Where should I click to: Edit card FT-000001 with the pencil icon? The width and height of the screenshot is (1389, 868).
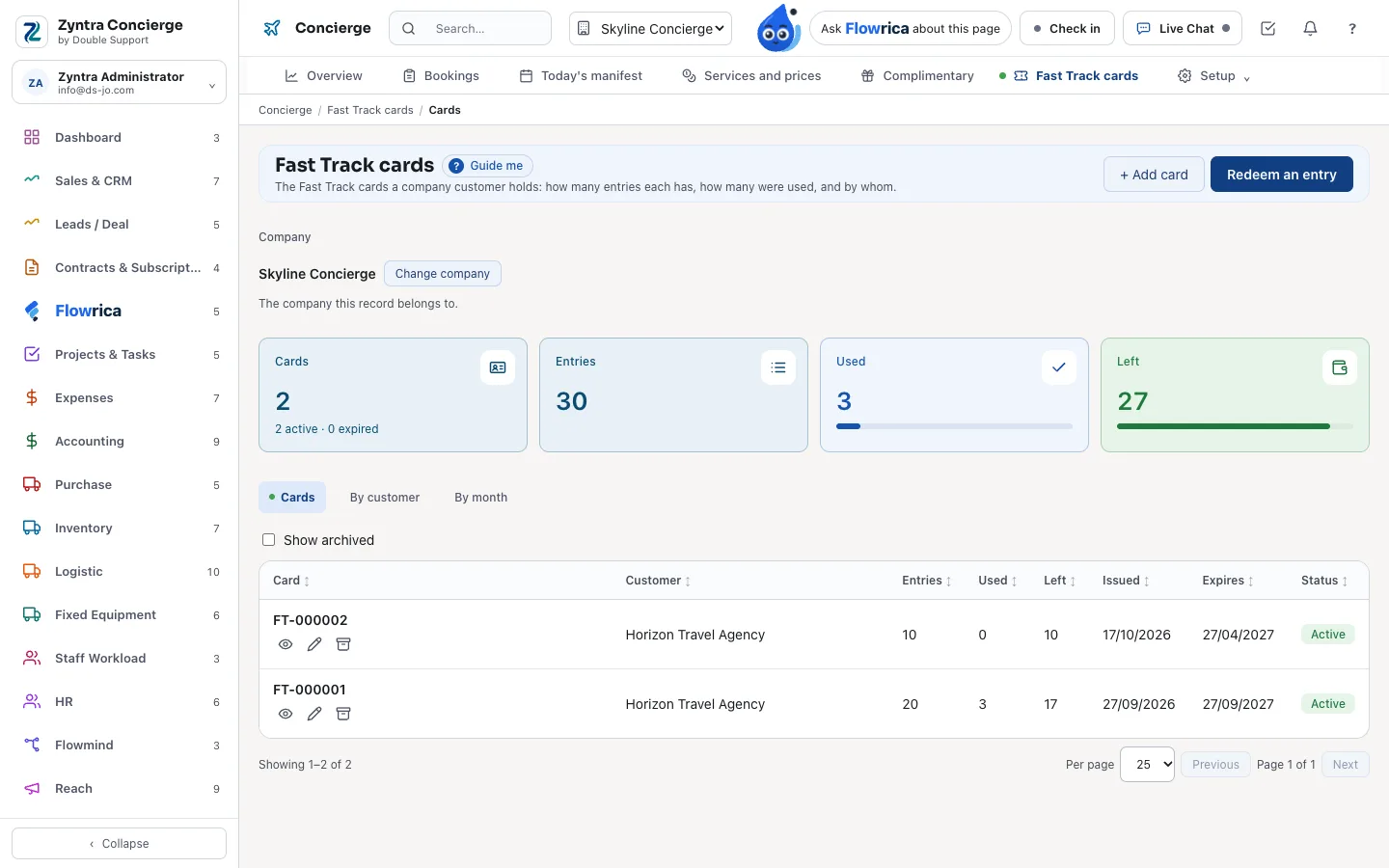314,714
